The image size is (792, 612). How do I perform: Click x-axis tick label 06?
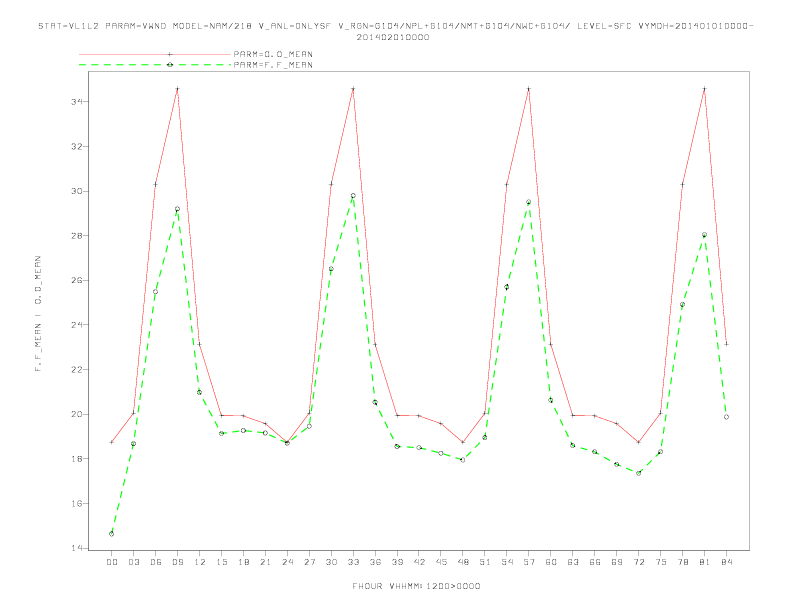click(156, 562)
